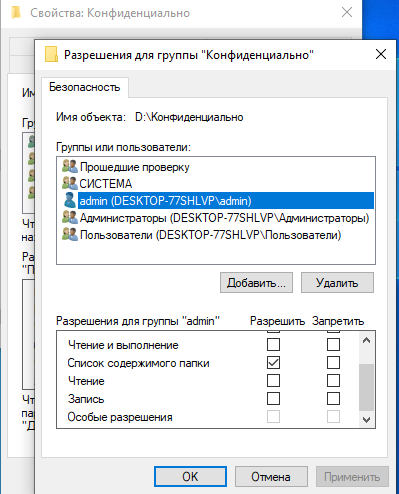Click the folder icon in the Свойства window title
This screenshot has width=399, height=494.
[x=16, y=13]
